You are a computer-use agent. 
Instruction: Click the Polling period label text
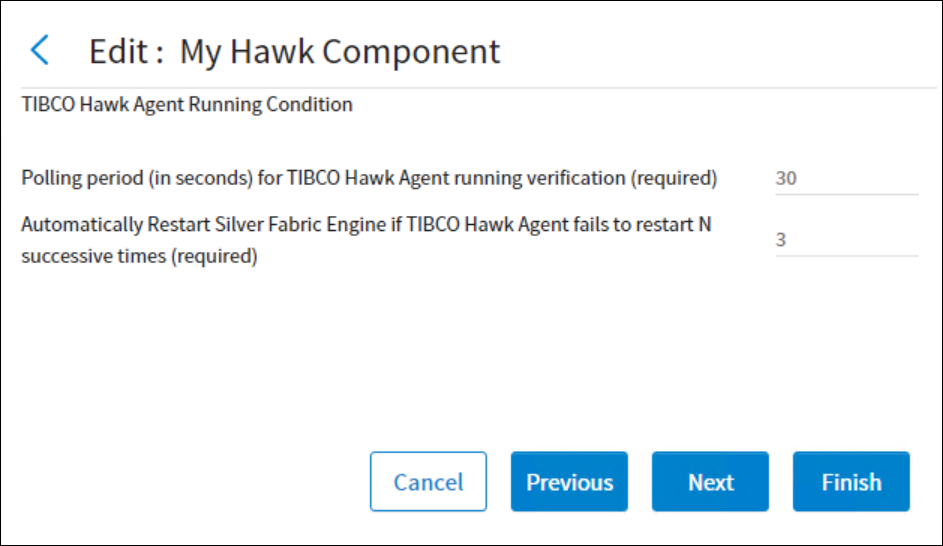pyautogui.click(x=369, y=179)
